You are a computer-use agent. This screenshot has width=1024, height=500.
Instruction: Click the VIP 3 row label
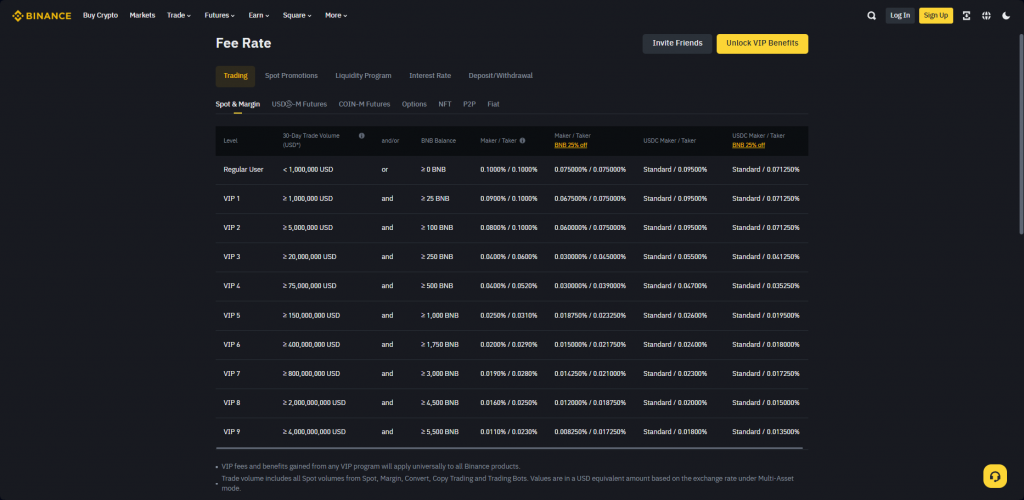(x=232, y=257)
